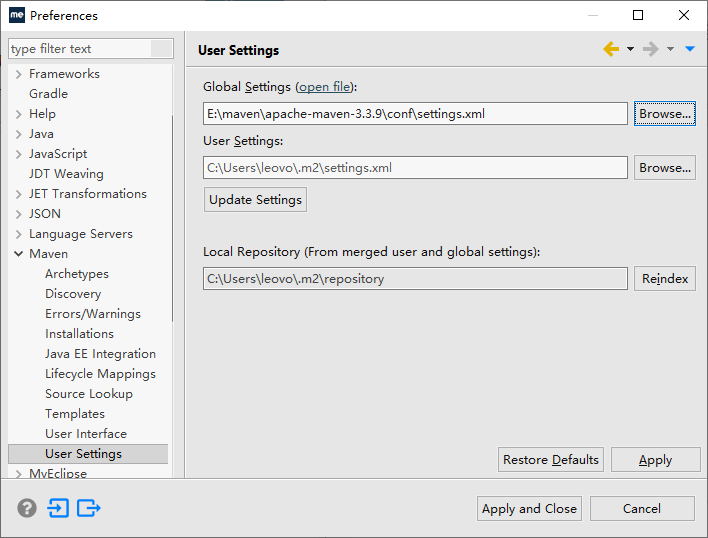Click the Reindex button
The image size is (708, 538).
[x=665, y=279]
